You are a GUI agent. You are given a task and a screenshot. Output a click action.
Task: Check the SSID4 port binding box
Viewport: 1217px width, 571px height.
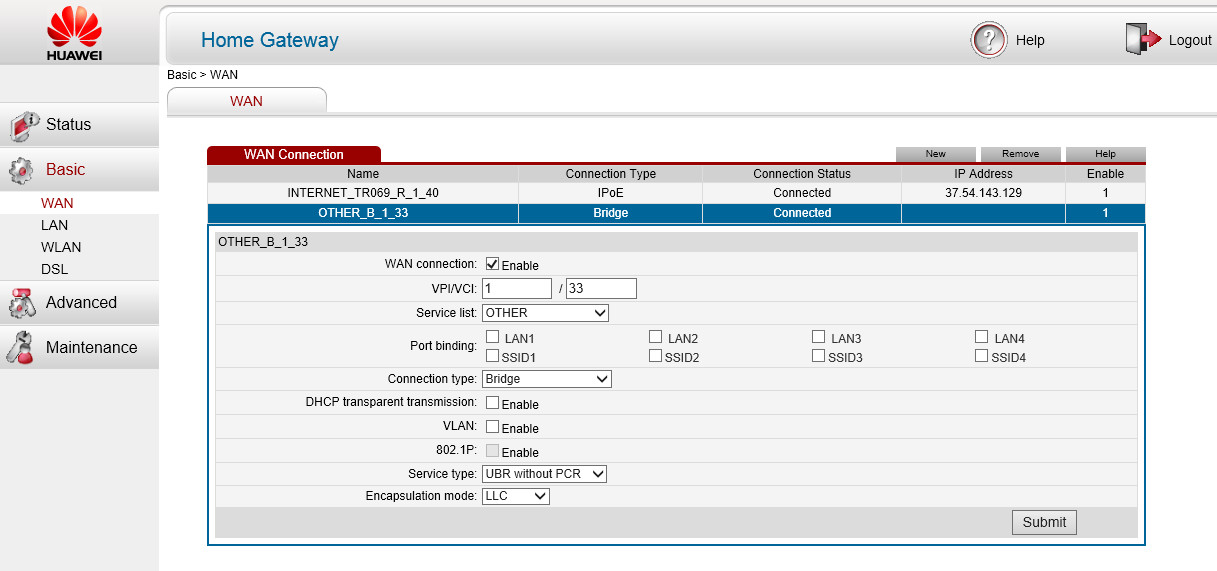click(982, 356)
